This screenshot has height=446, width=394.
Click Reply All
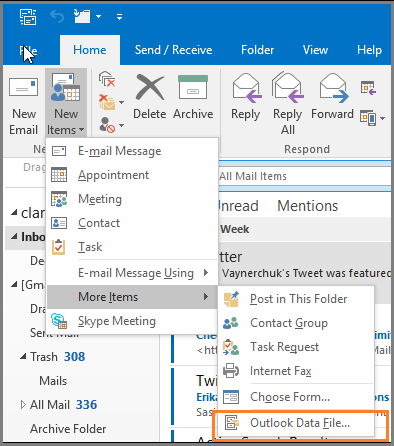288,104
